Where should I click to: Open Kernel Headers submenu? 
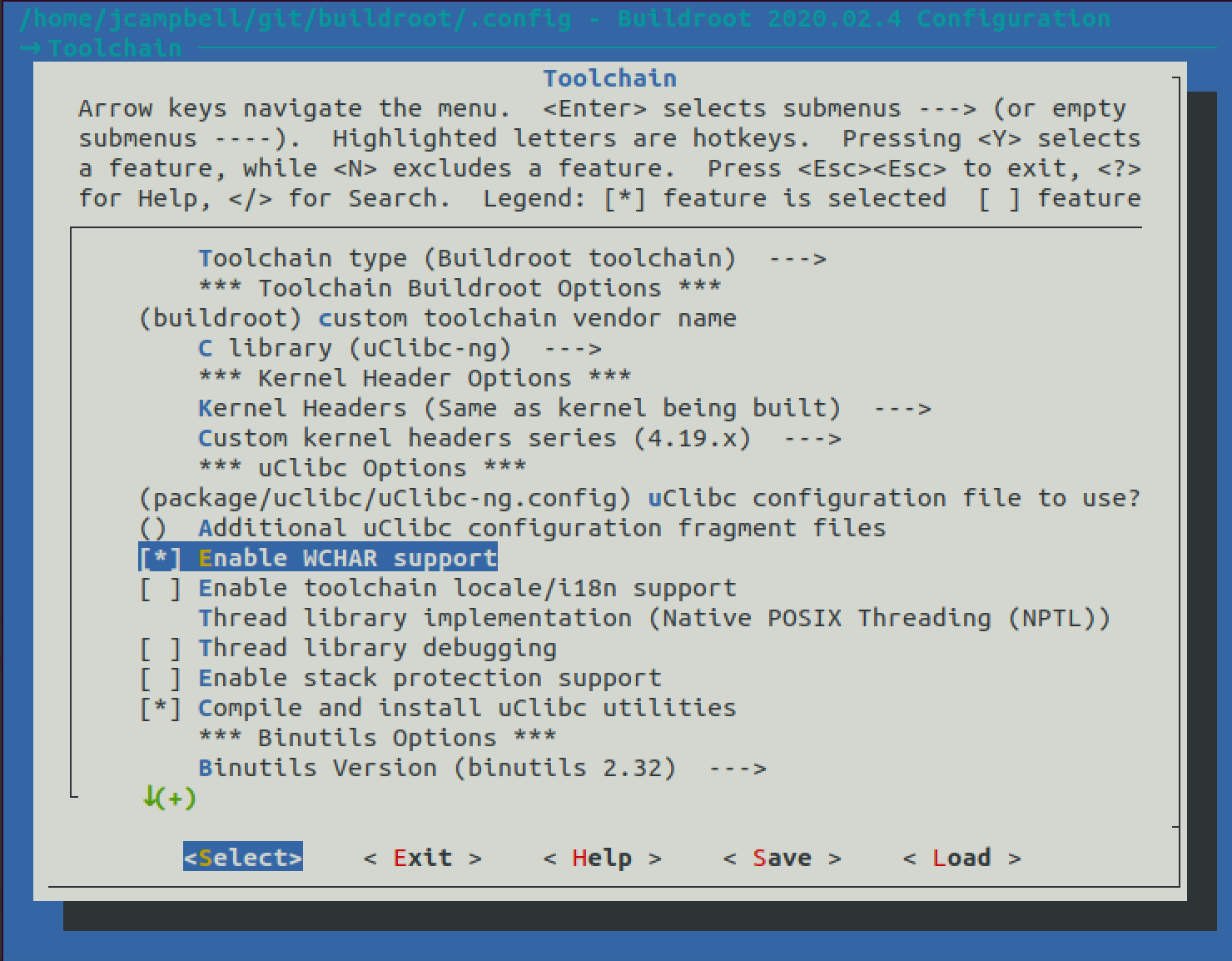565,408
